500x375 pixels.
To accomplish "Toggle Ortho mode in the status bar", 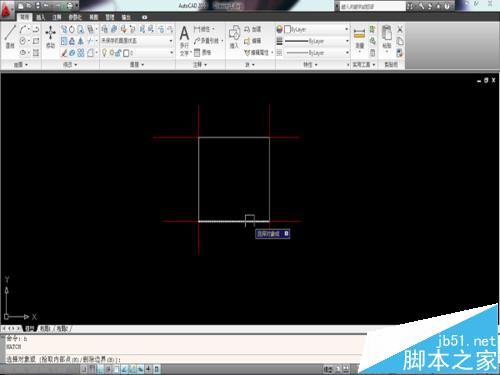I will [x=100, y=369].
